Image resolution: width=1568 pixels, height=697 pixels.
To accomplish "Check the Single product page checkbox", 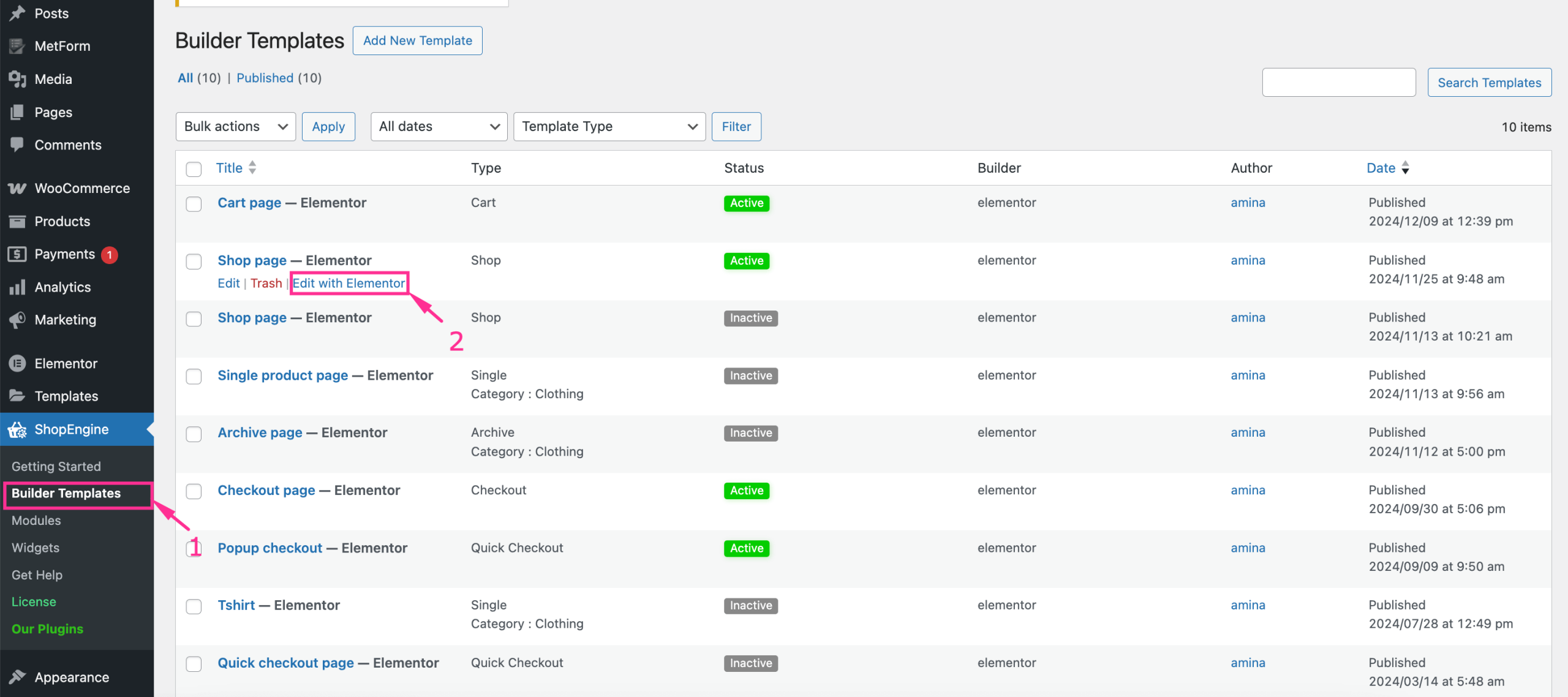I will point(194,377).
